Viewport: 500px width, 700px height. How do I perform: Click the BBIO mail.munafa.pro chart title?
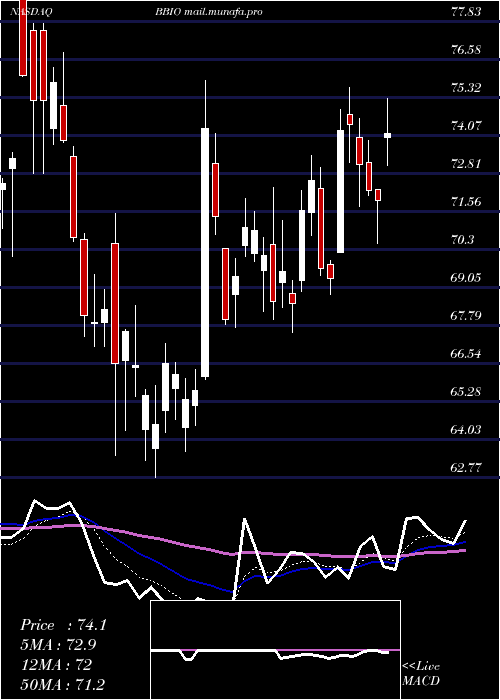pyautogui.click(x=208, y=12)
